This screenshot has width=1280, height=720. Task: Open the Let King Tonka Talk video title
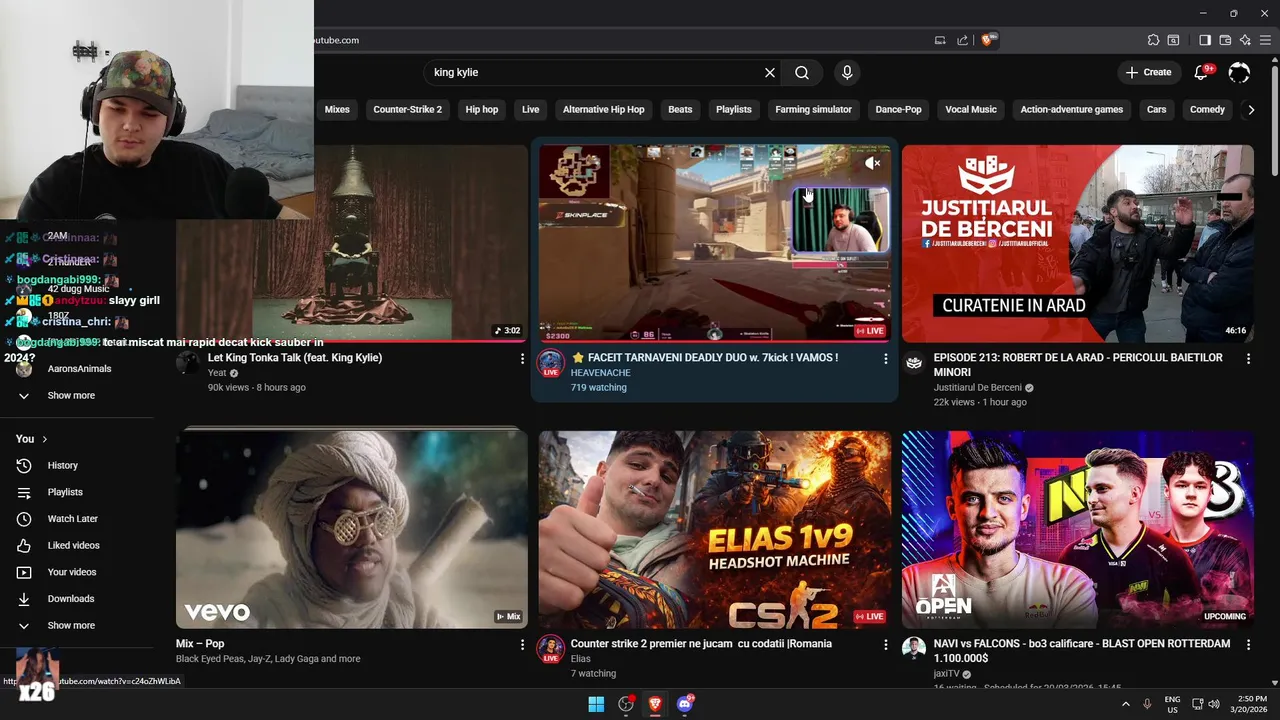(x=295, y=358)
